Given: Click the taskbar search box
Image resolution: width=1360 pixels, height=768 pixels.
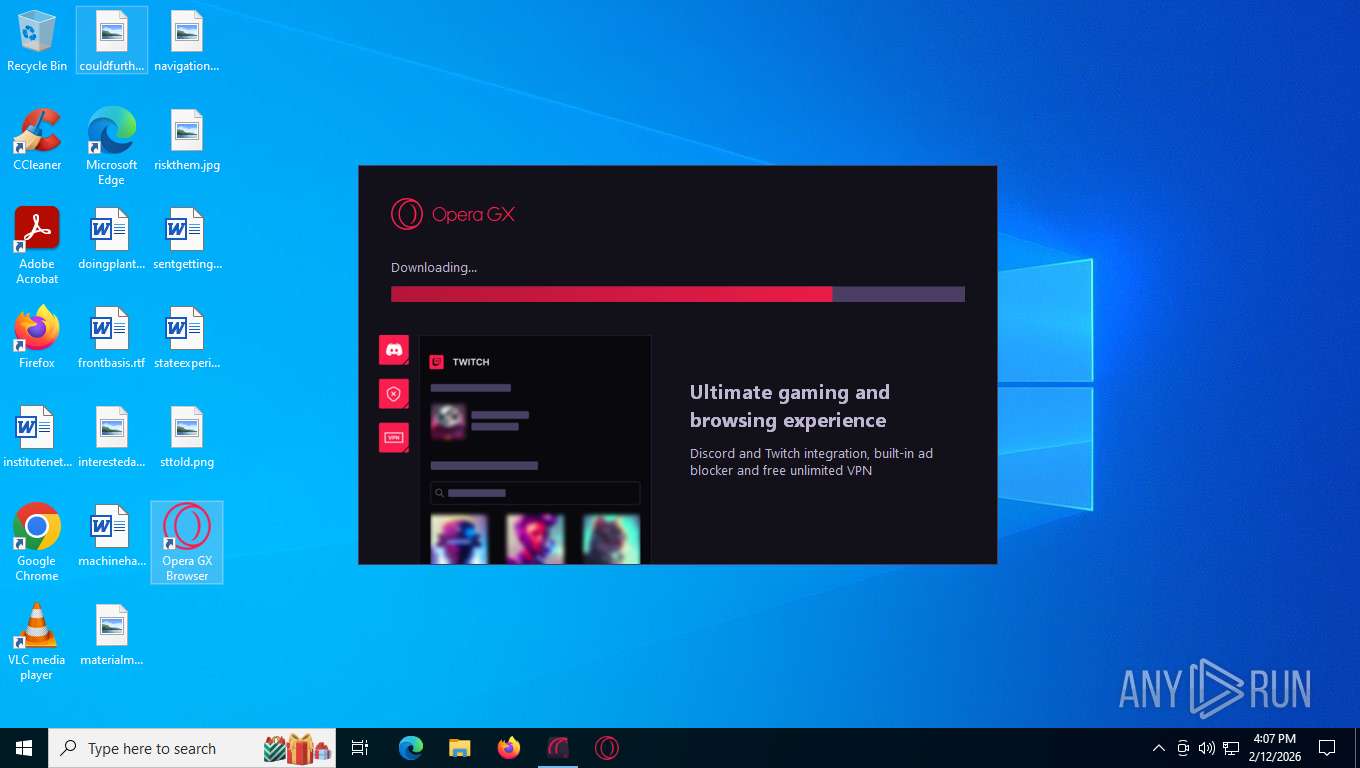Looking at the screenshot, I should coord(192,748).
